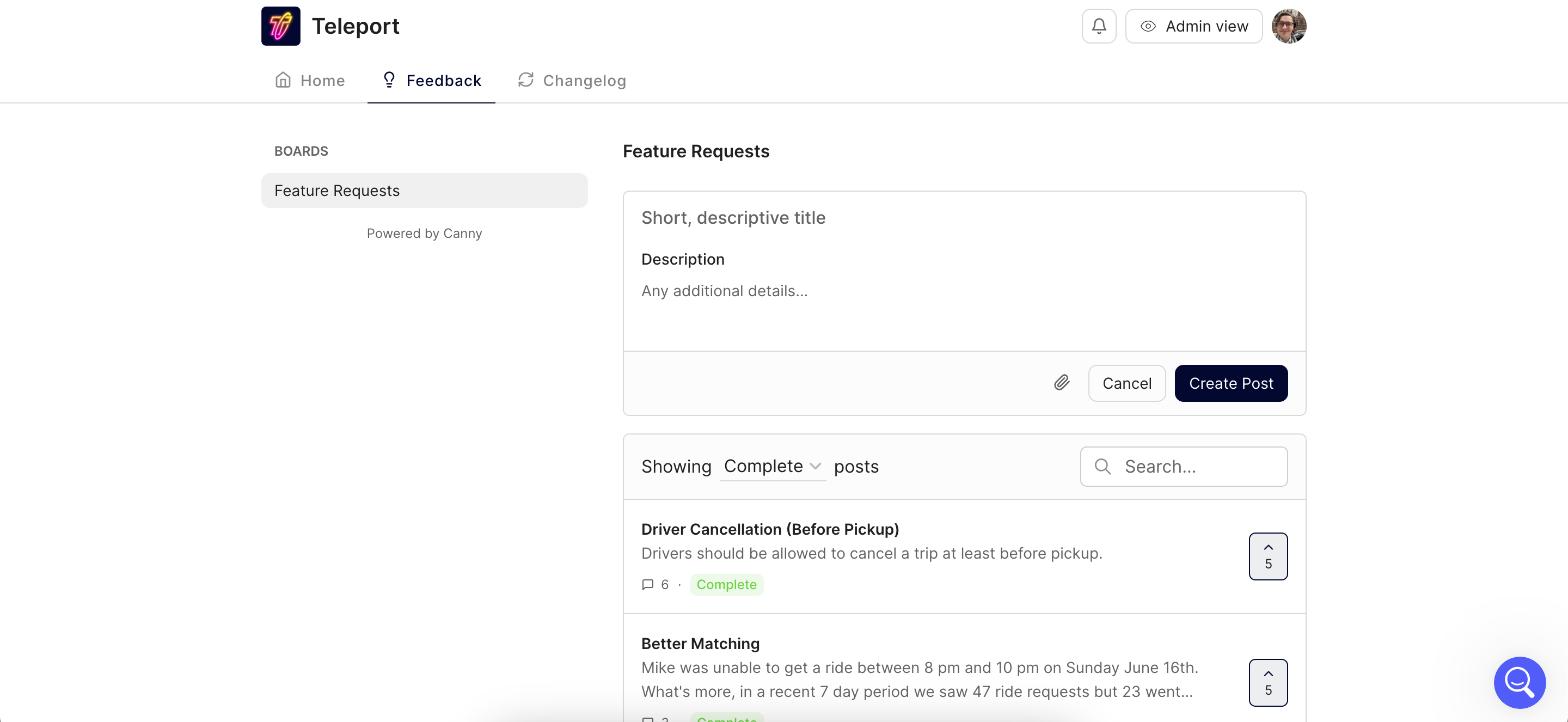The height and width of the screenshot is (722, 1568).
Task: Open the blue help search widget
Action: click(1520, 682)
